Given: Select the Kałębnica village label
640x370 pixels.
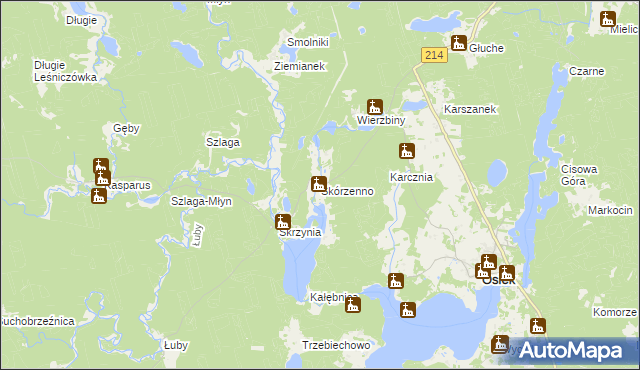Looking at the screenshot, I should (333, 297).
